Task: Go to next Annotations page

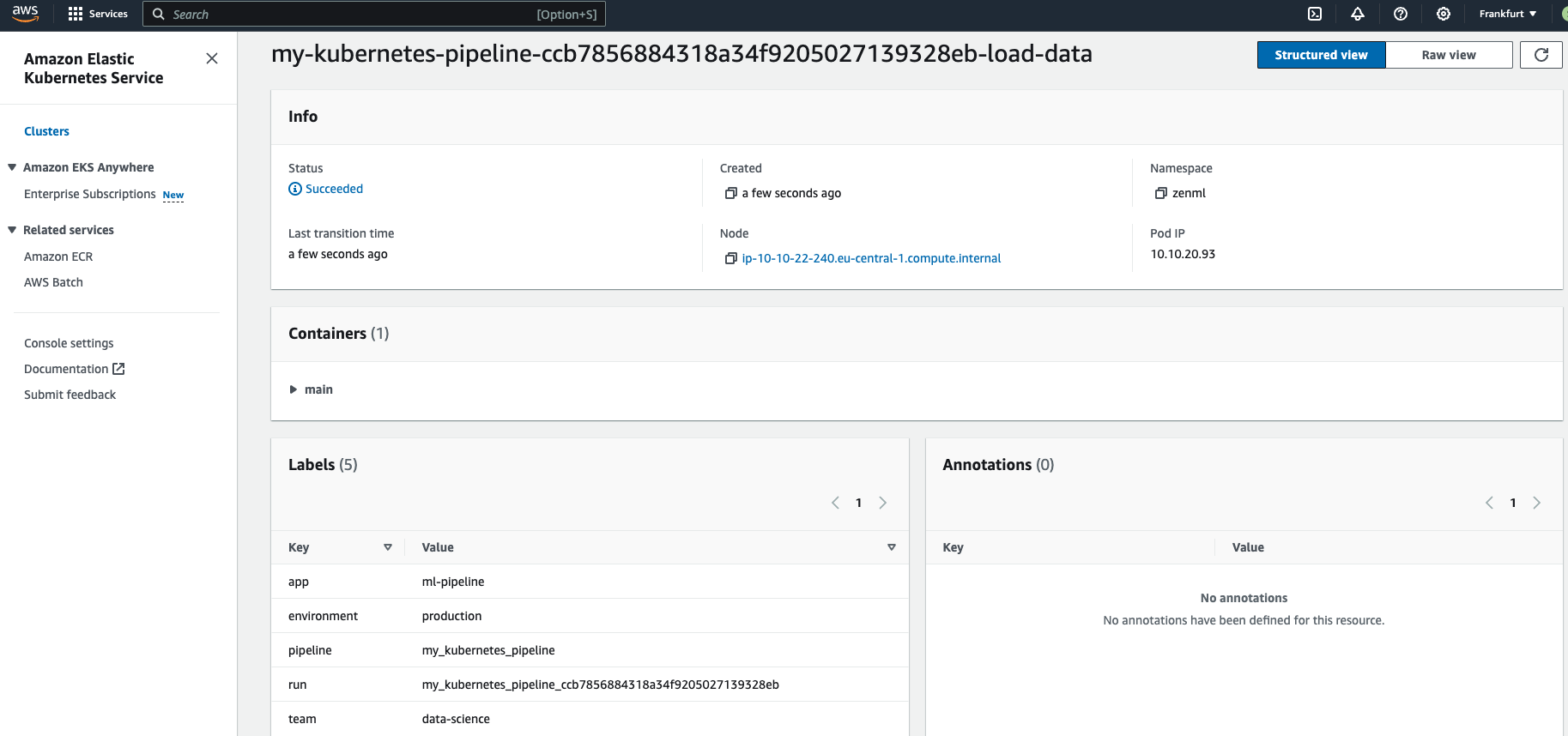Action: 1536,503
